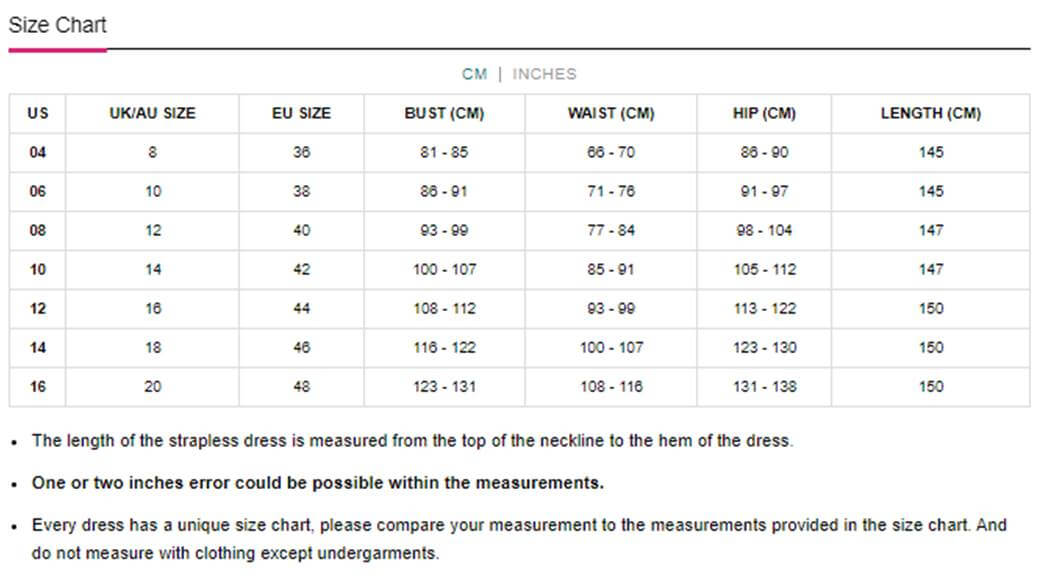Click the bold inches error note
This screenshot has width=1043, height=583.
click(x=318, y=483)
